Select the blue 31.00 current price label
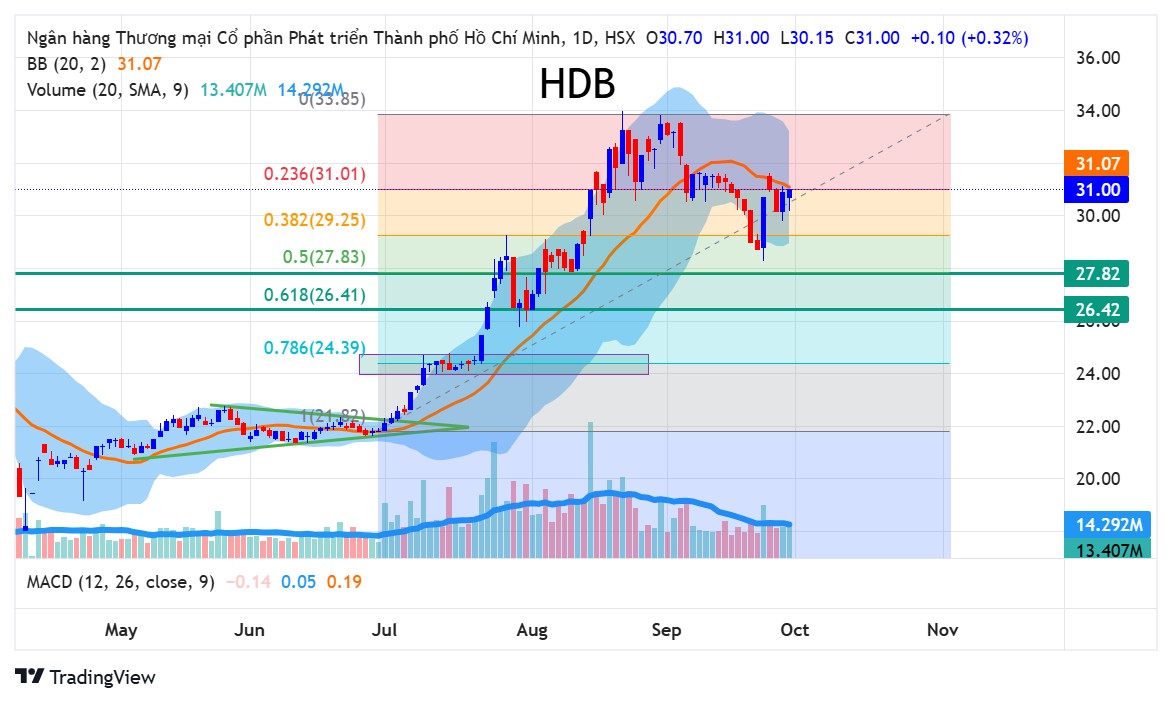 1097,190
